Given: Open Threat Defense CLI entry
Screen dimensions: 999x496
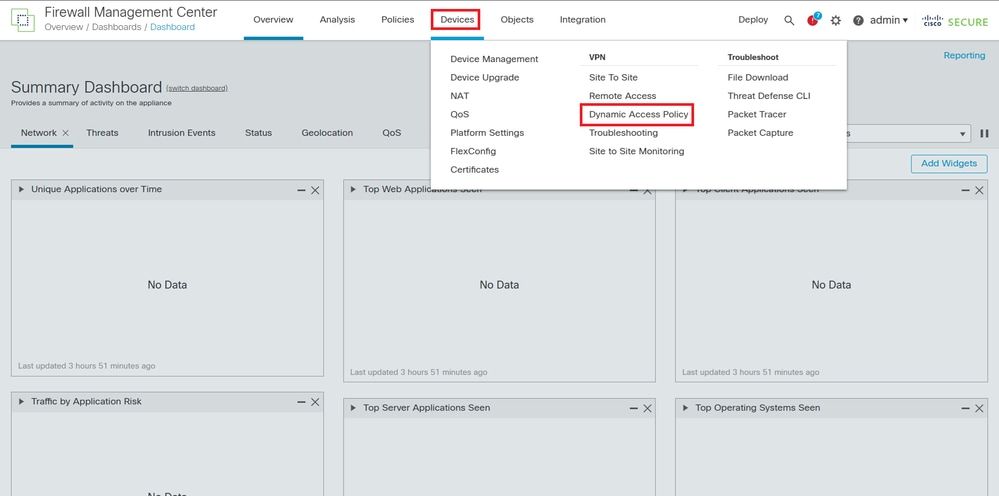Looking at the screenshot, I should 768,96.
